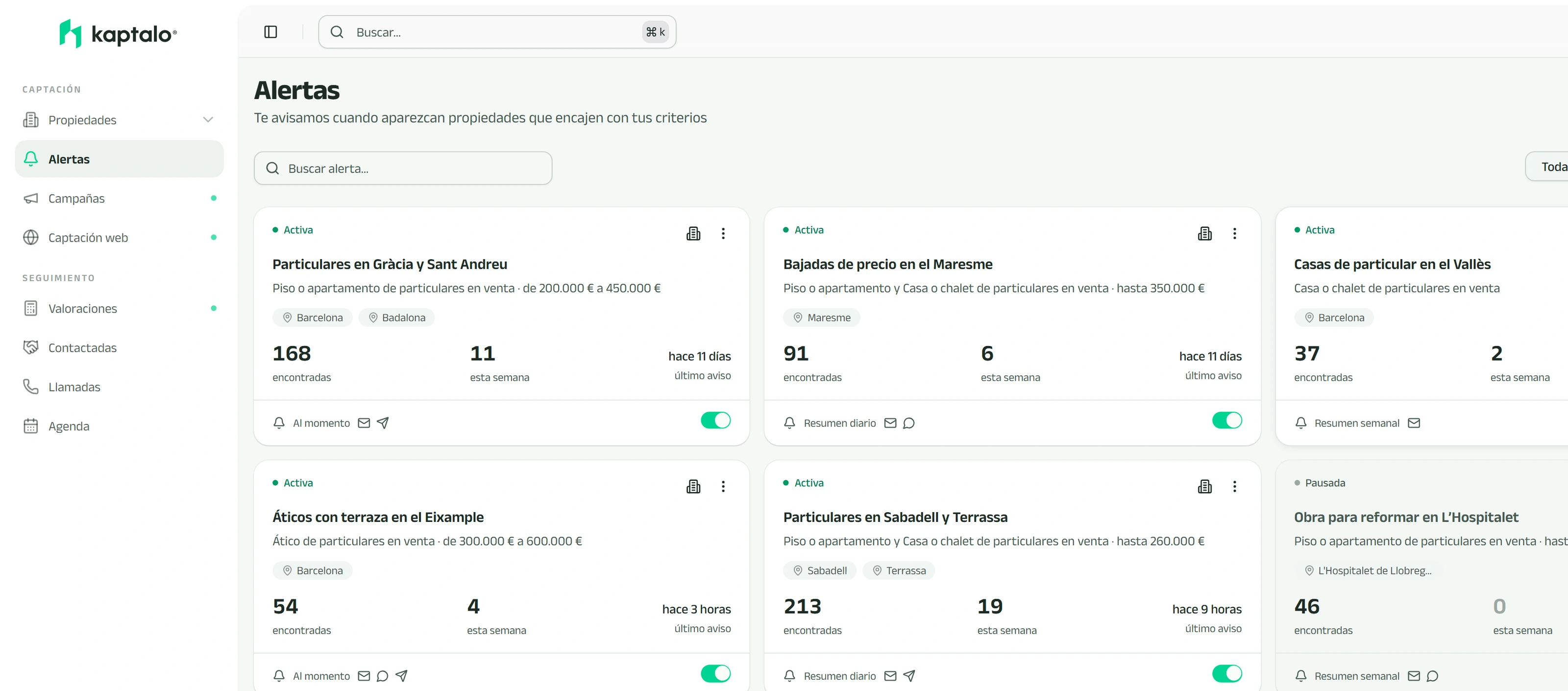This screenshot has height=691, width=1568.
Task: Click the chat bubble icon on Maresme card
Action: pos(909,423)
